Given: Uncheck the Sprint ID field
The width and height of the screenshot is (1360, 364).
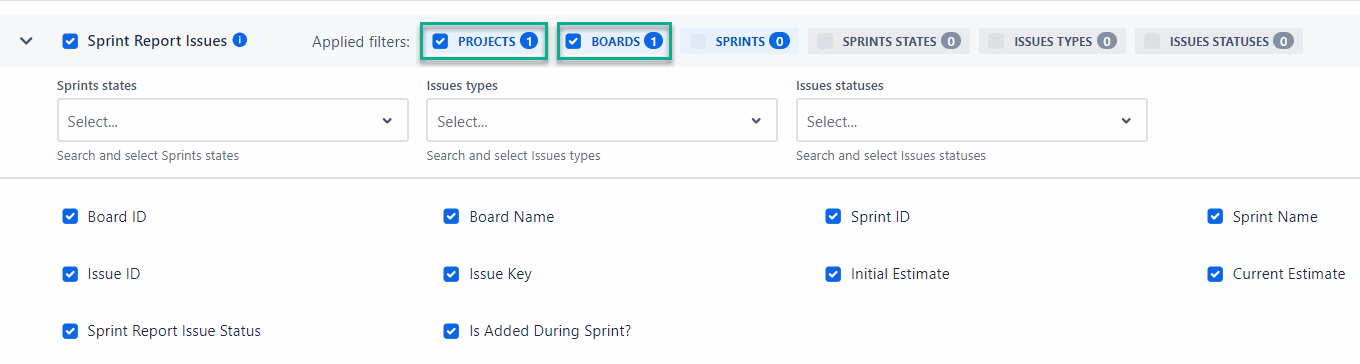Looking at the screenshot, I should point(833,216).
